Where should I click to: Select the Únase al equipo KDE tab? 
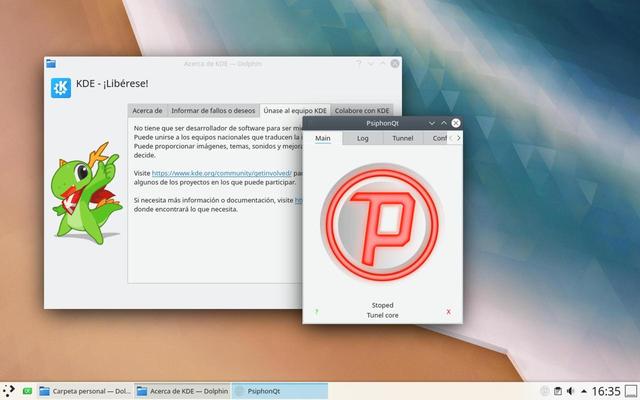coord(295,110)
